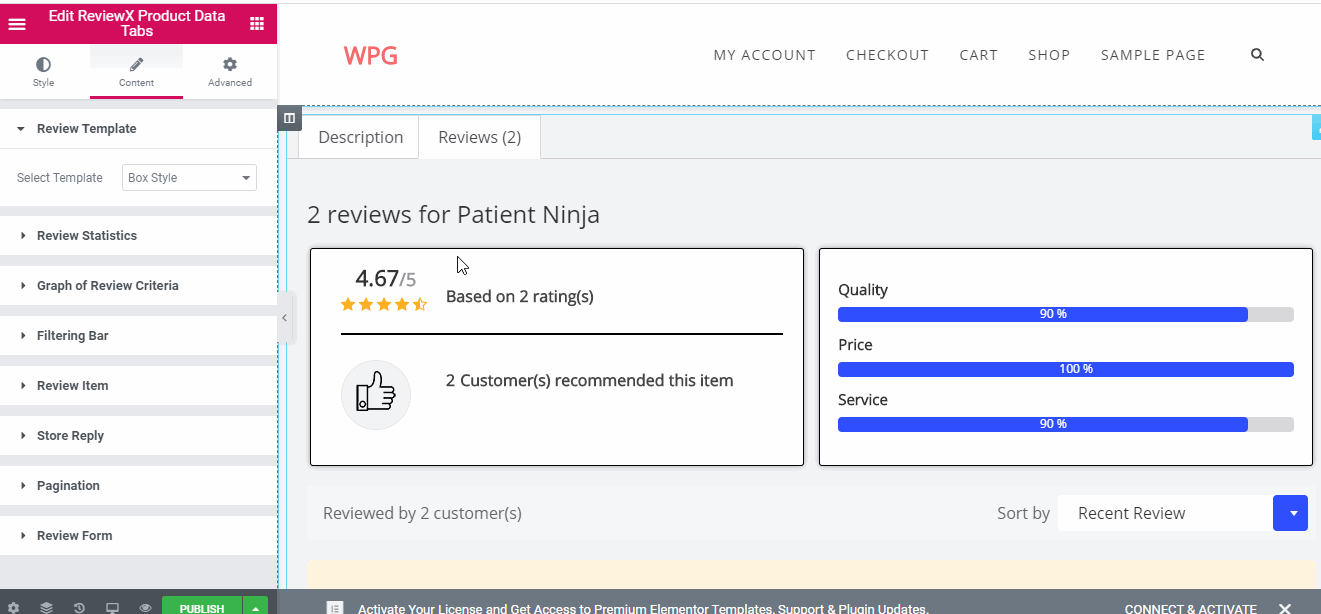Viewport: 1321px width, 614px height.
Task: Collapse the Elementor side panel
Action: [284, 318]
